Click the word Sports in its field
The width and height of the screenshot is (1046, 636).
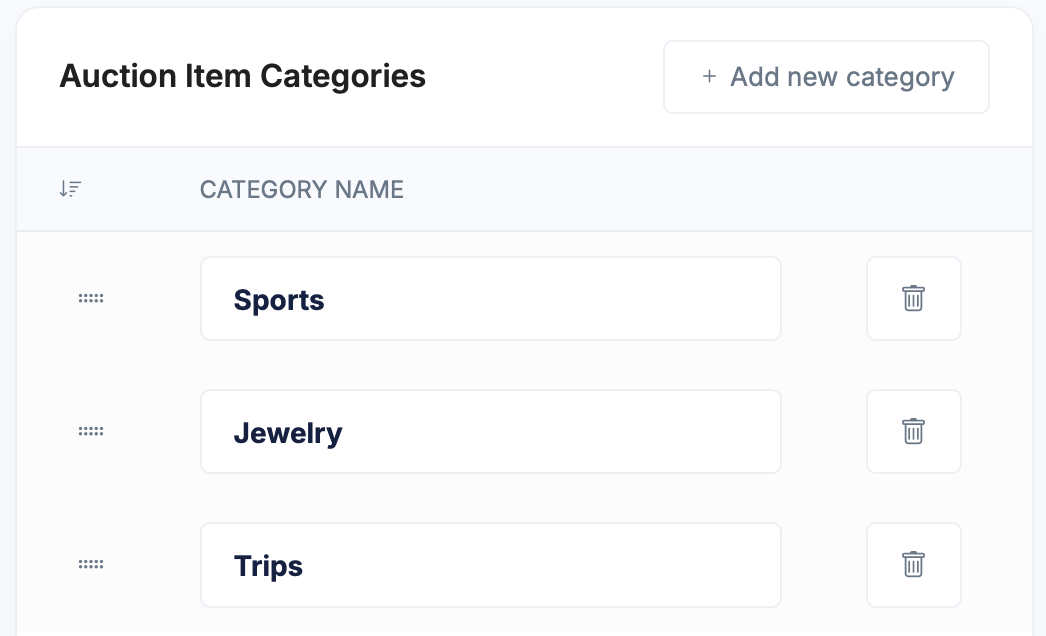(x=279, y=300)
